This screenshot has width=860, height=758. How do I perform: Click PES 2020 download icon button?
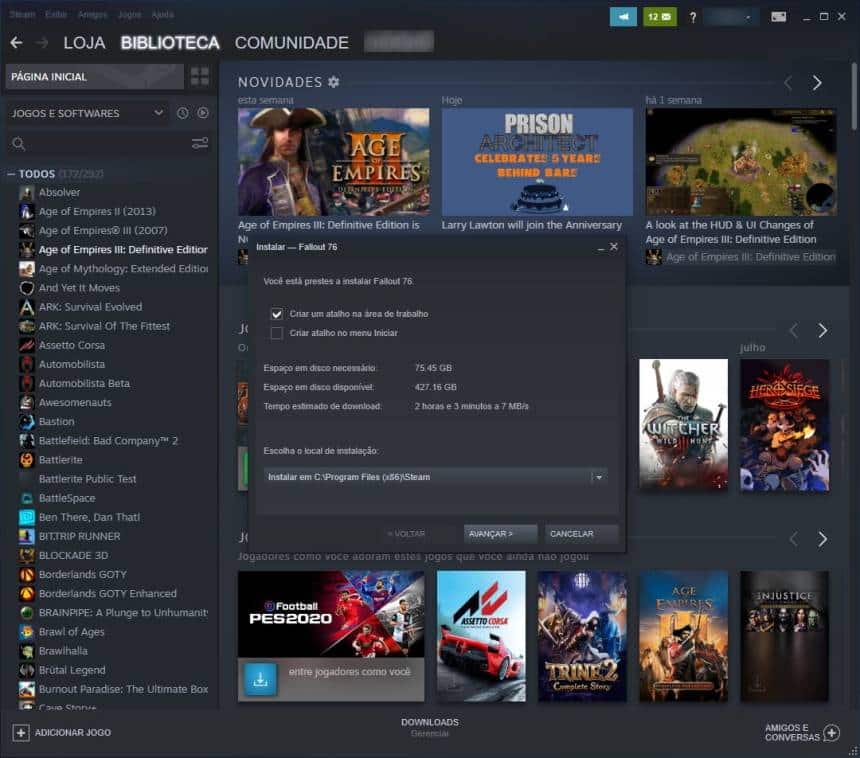point(261,680)
